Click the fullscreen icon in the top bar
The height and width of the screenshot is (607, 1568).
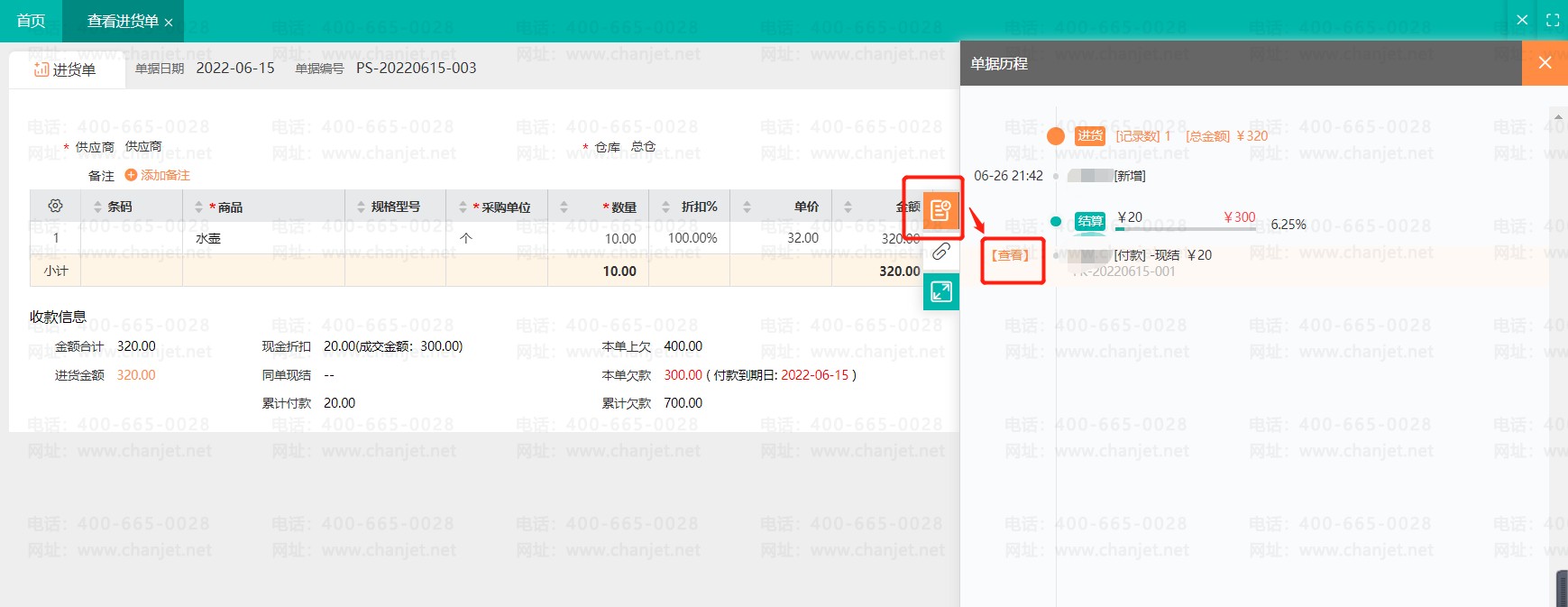1553,20
